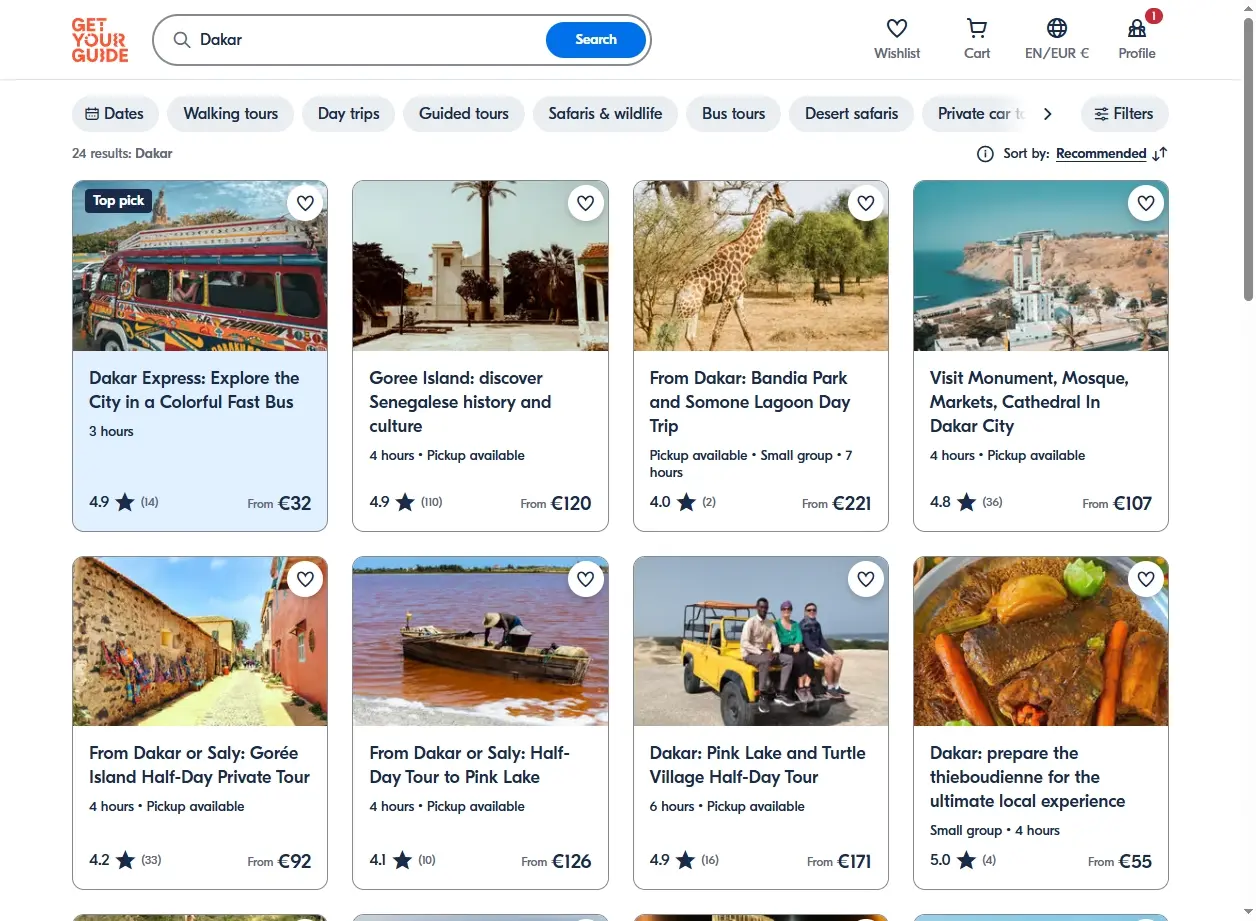Image resolution: width=1256 pixels, height=921 pixels.
Task: Select the Walking tours chip
Action: (231, 114)
